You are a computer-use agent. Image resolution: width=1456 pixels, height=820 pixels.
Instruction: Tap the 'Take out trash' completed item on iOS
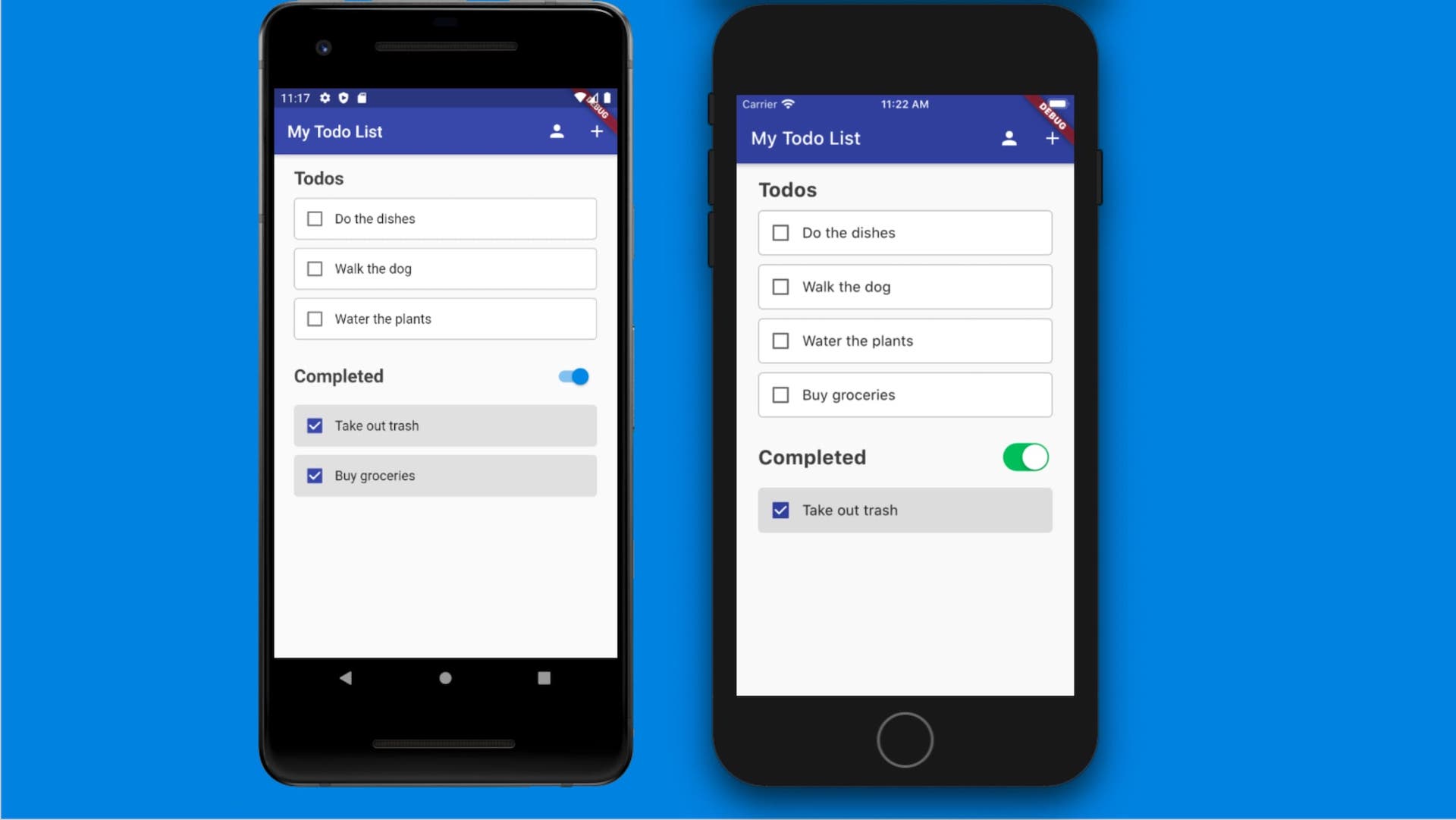click(905, 510)
